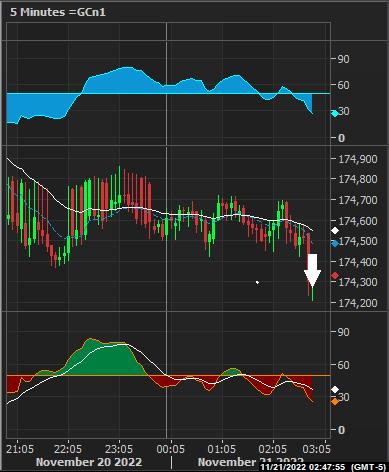The image size is (389, 472).
Task: Click the 00:05 time axis label
Action: click(x=170, y=449)
